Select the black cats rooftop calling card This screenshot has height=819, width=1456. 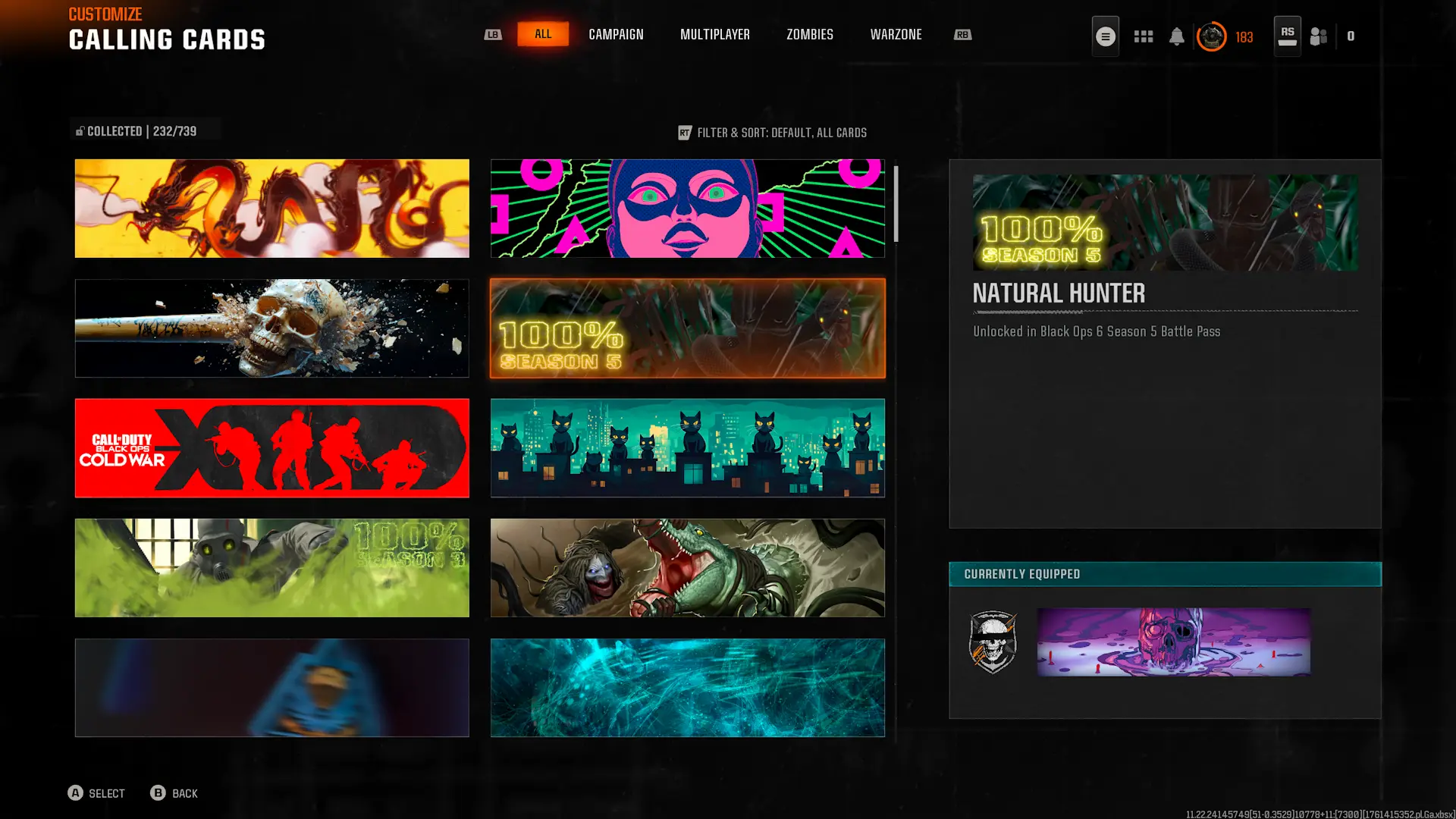click(687, 448)
